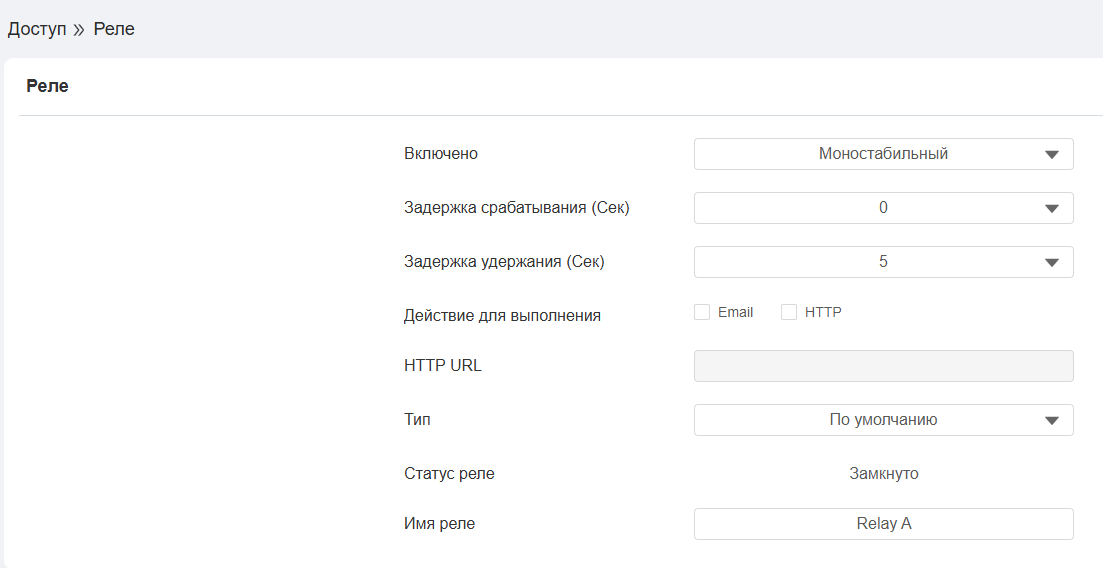Click the arrow icon for Задержка срабатывания
Screen dimensions: 1103x568
tap(1051, 209)
